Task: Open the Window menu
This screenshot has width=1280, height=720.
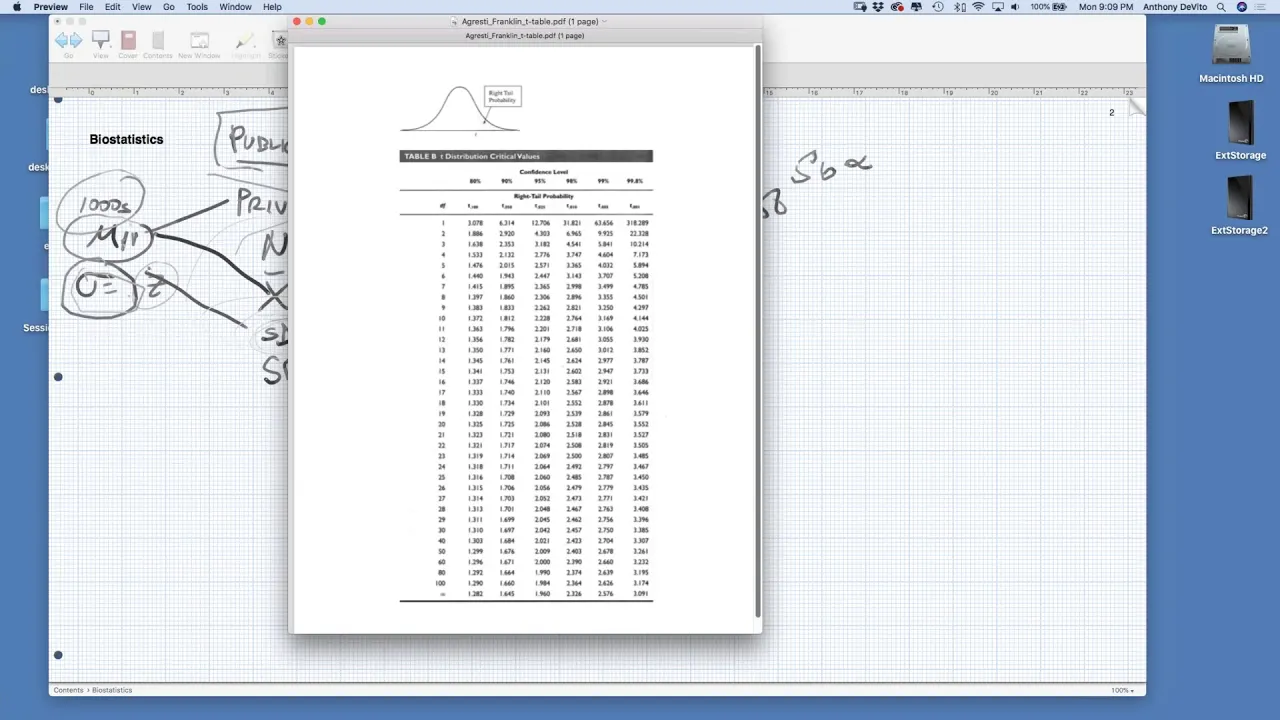Action: (235, 7)
